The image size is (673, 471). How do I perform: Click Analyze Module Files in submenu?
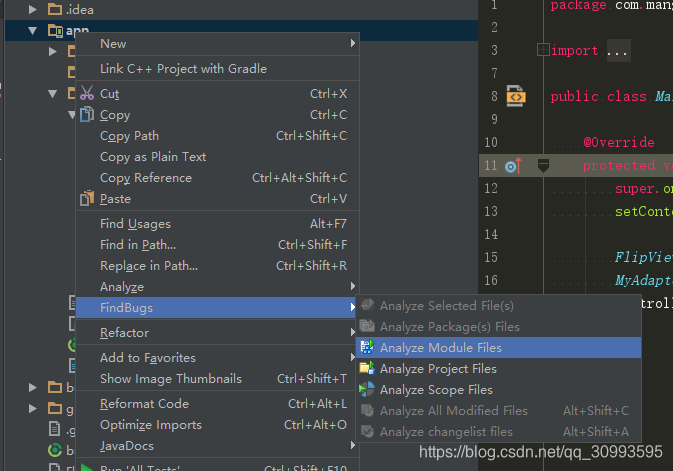pos(499,347)
